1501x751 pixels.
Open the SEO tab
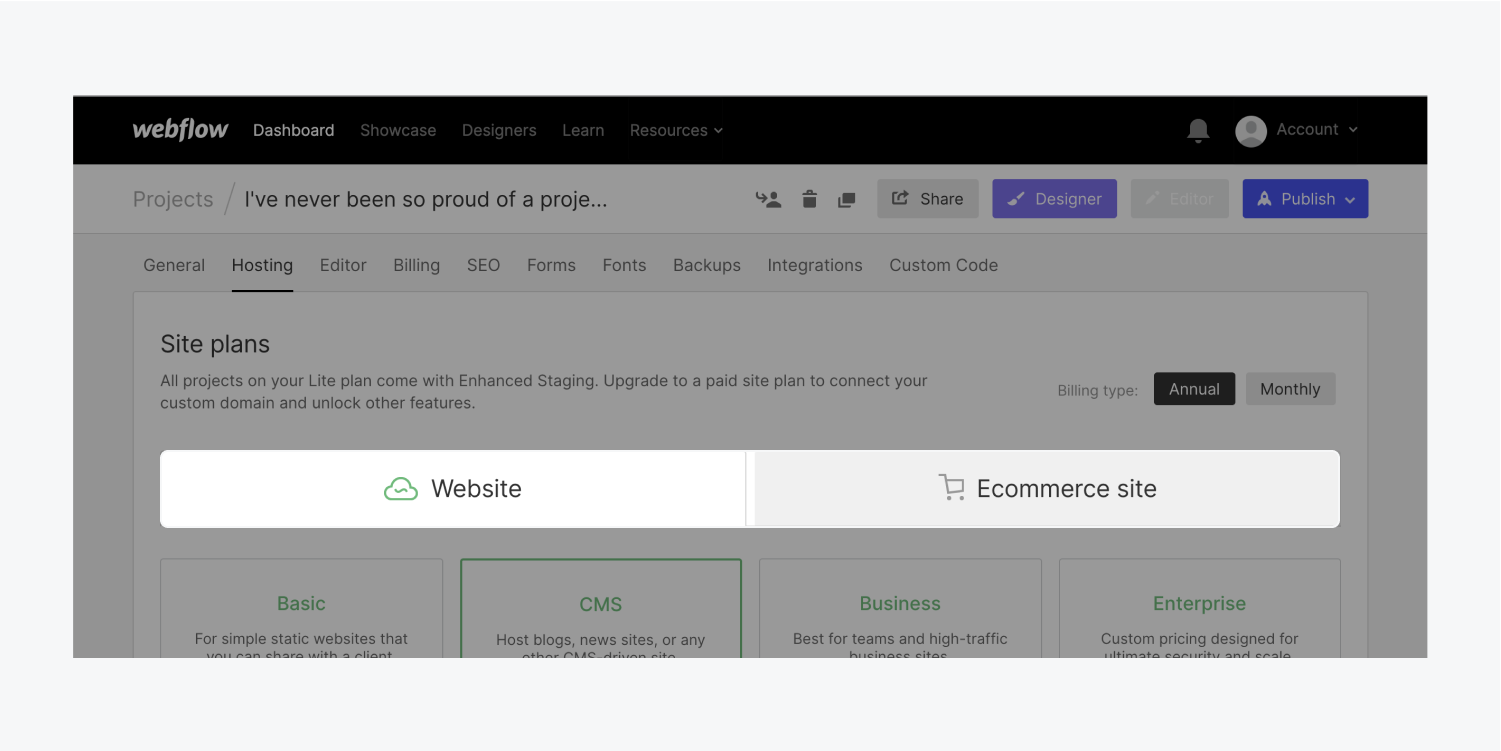[483, 265]
